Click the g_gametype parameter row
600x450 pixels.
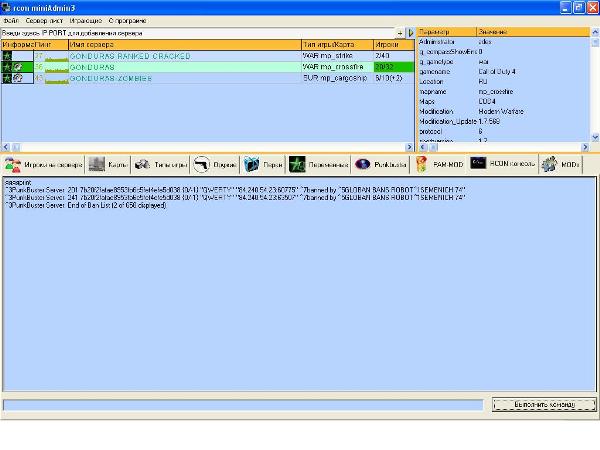coord(503,62)
